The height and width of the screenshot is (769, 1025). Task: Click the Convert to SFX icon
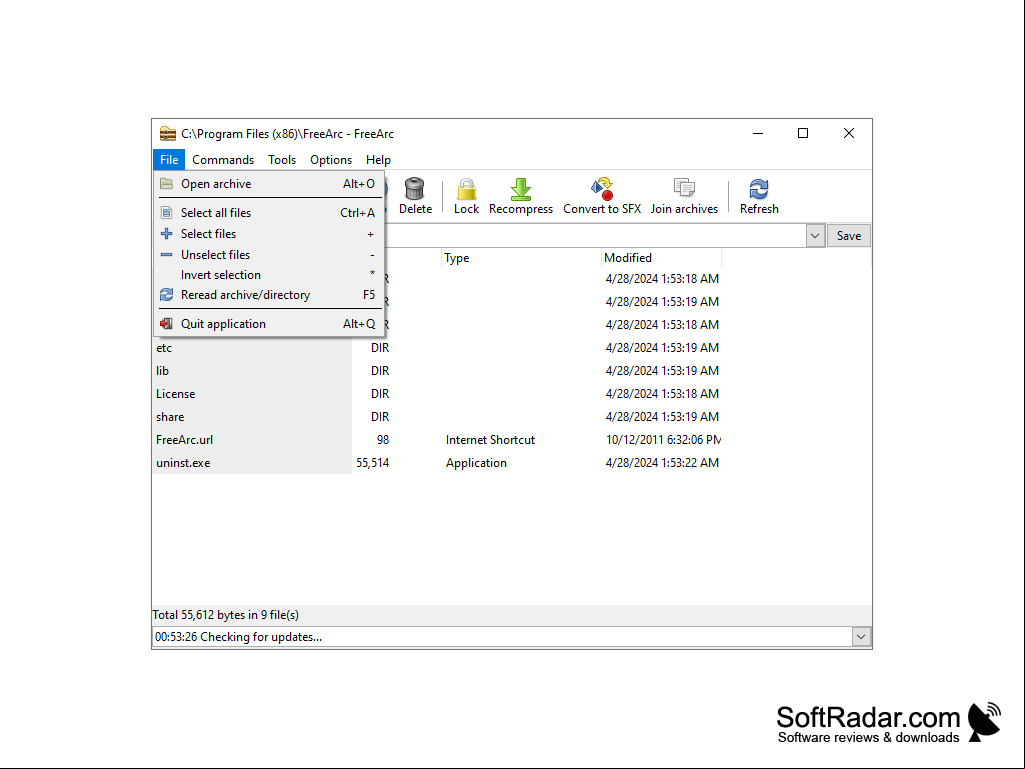coord(601,188)
